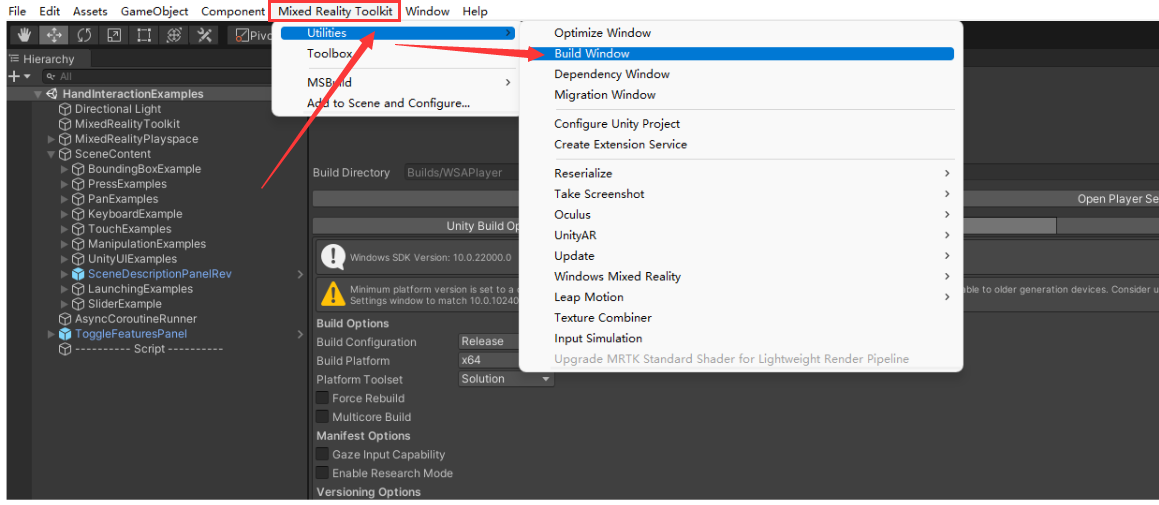
Task: Open custom editor tools wrench icon
Action: click(x=204, y=35)
